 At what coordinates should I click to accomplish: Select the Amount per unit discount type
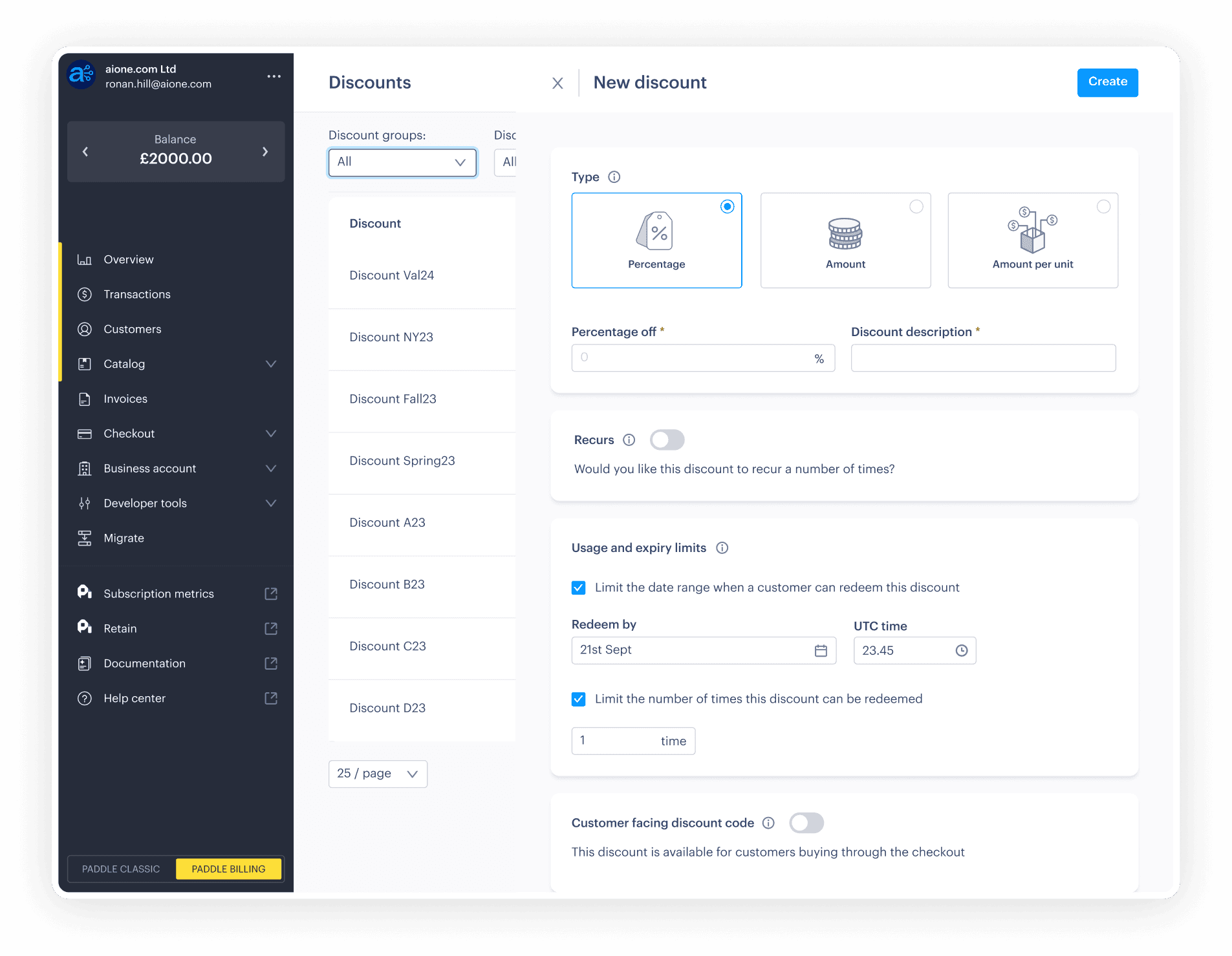[1033, 240]
